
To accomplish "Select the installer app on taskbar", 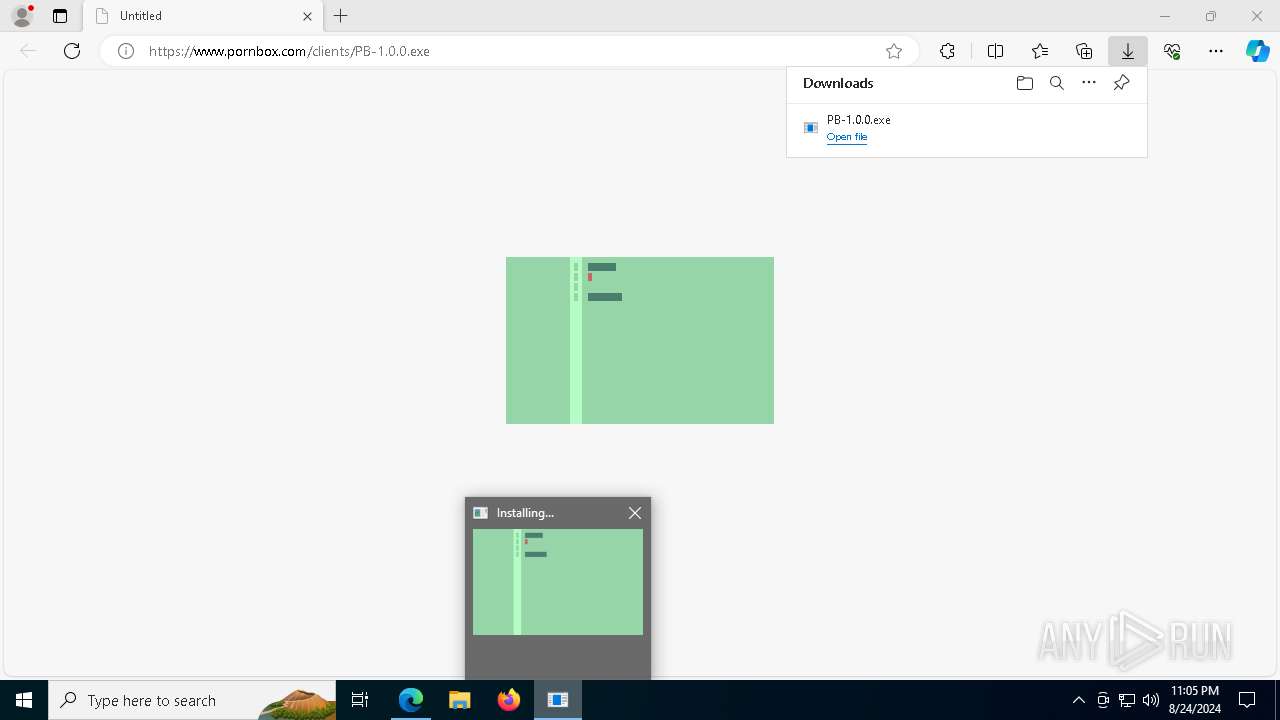I will tap(558, 700).
